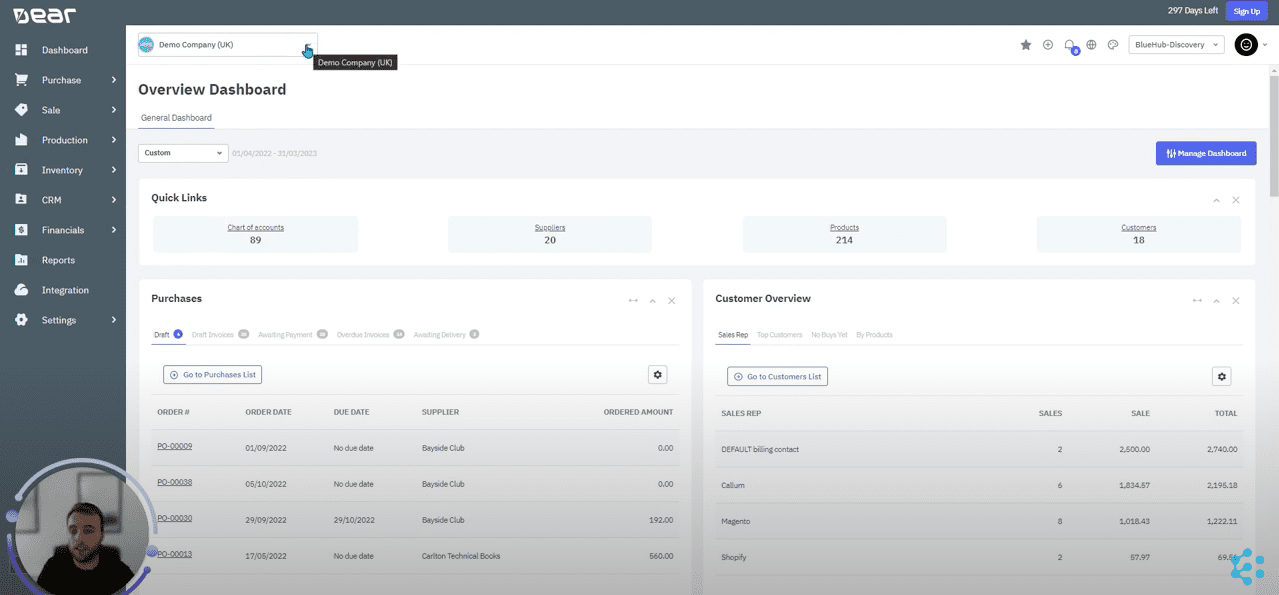Open the quick add plus icon
This screenshot has height=595, width=1279.
[1047, 44]
